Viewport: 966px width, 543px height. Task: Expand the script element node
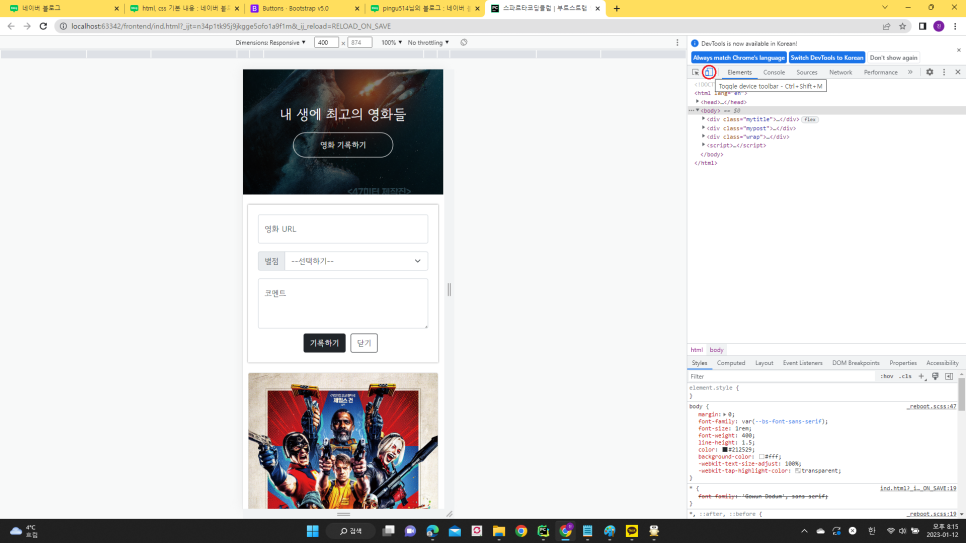704,145
